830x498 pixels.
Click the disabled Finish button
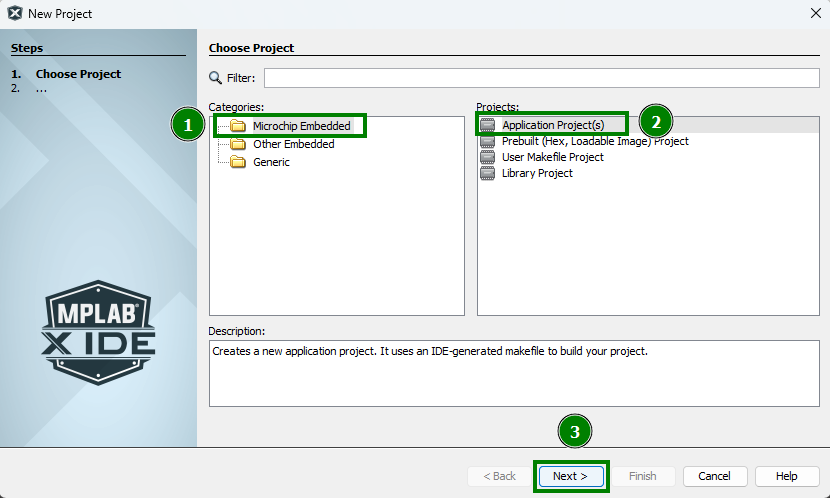click(x=643, y=476)
